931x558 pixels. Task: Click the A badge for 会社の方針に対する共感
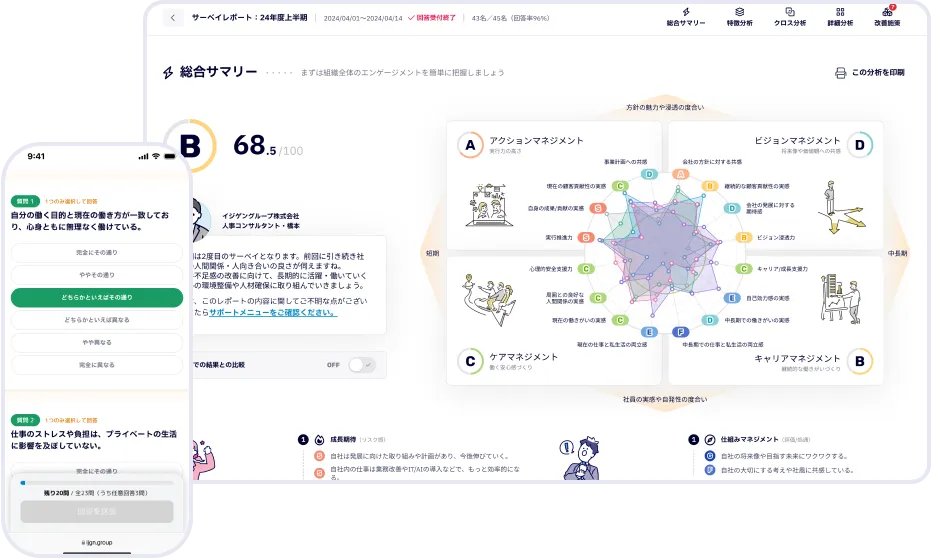point(680,174)
